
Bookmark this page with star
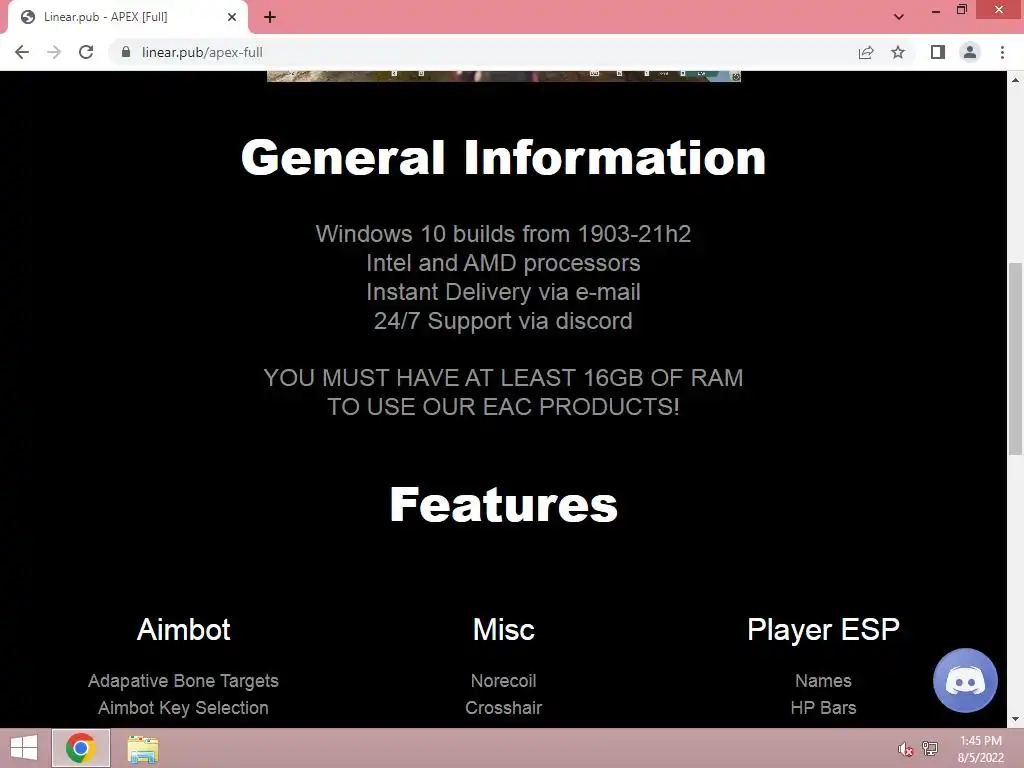click(898, 52)
